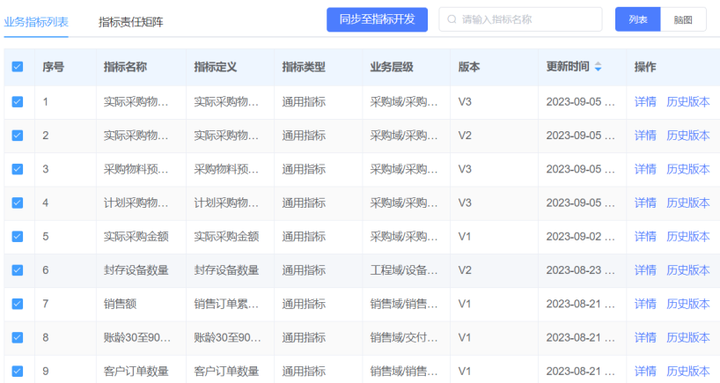720x383 pixels.
Task: View 历史版本 for 封存设备数量 row
Action: pos(688,270)
